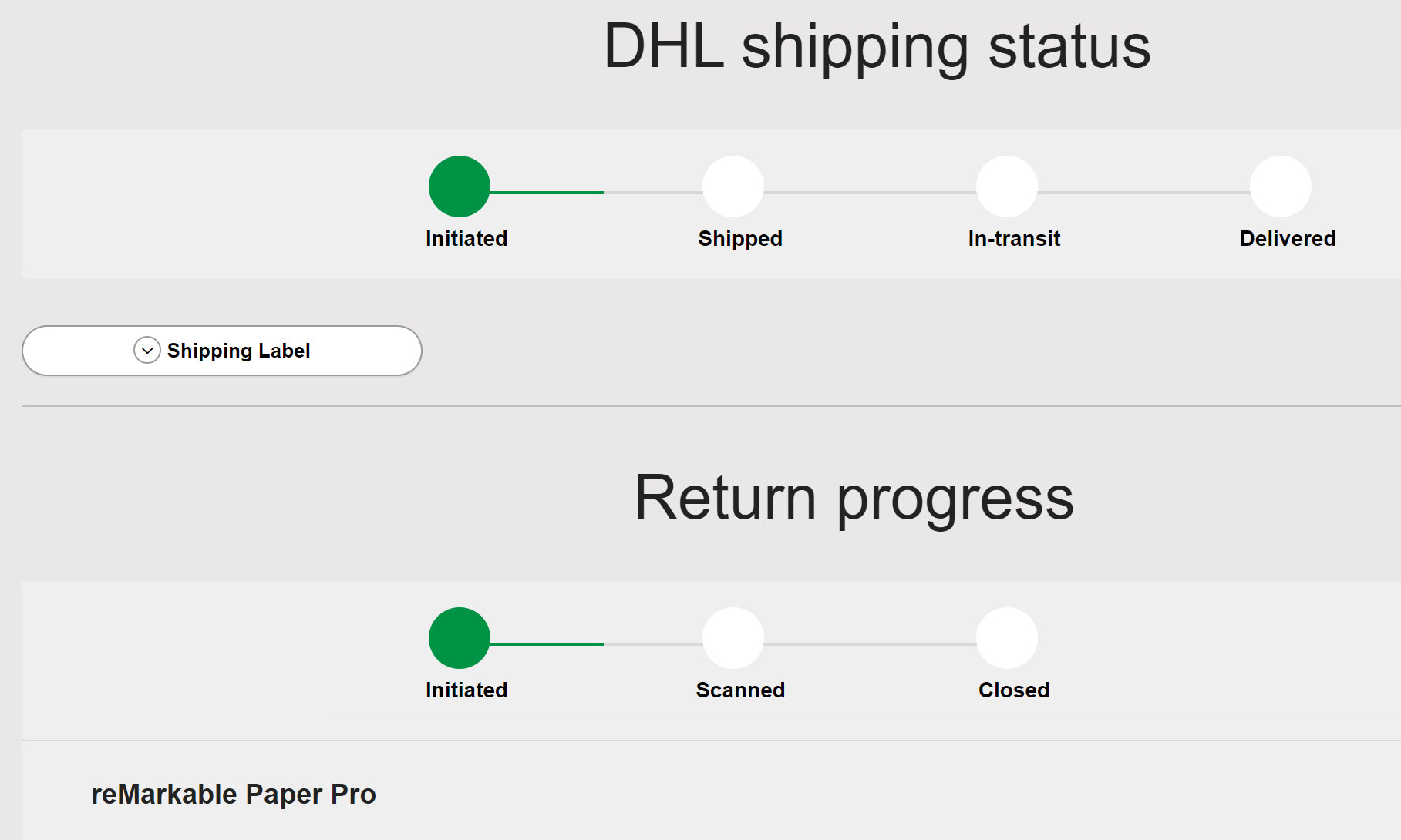The image size is (1401, 840).
Task: Click the DHL shipping status heading
Action: [x=877, y=48]
